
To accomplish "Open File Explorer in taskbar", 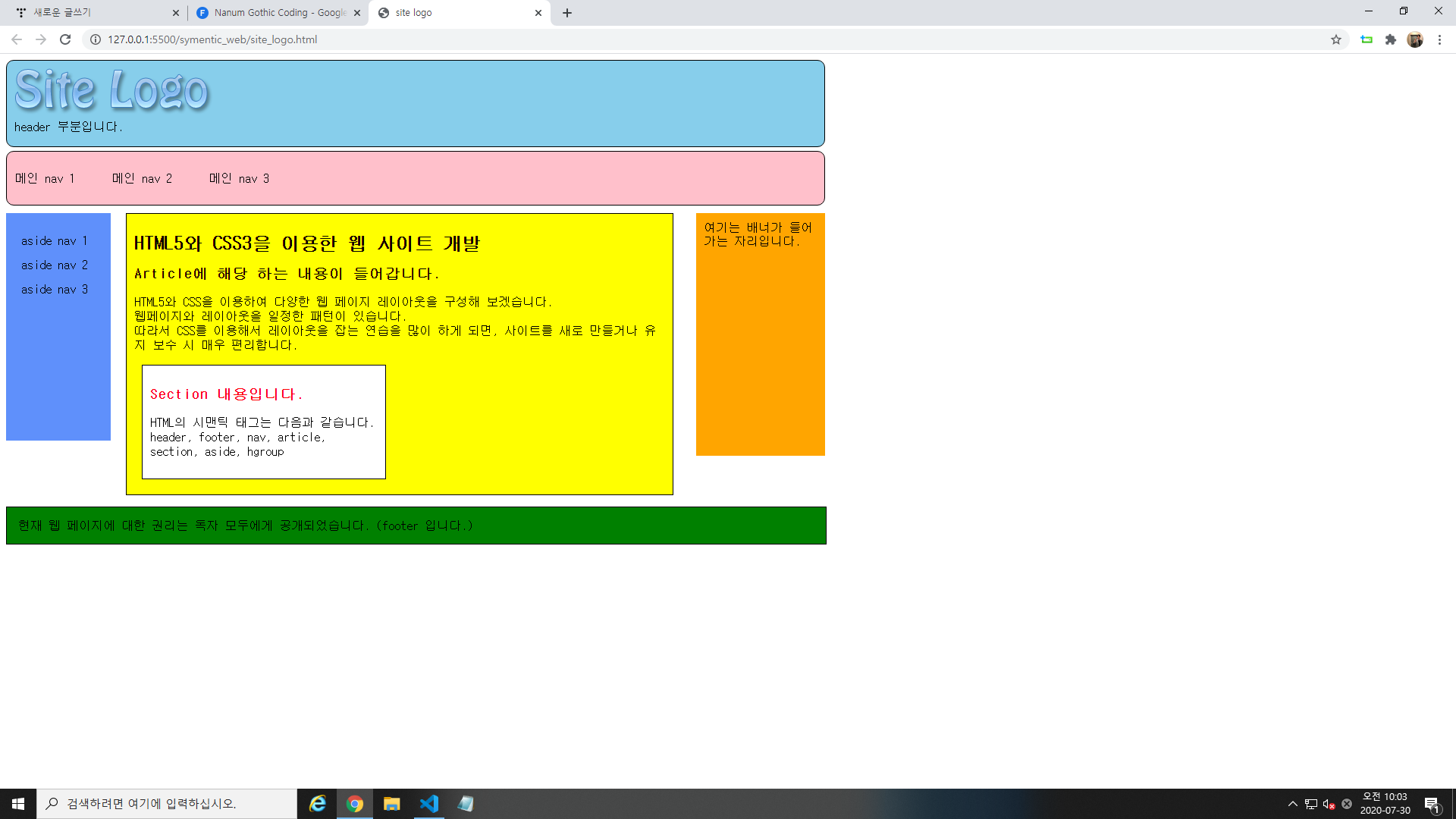I will (391, 804).
